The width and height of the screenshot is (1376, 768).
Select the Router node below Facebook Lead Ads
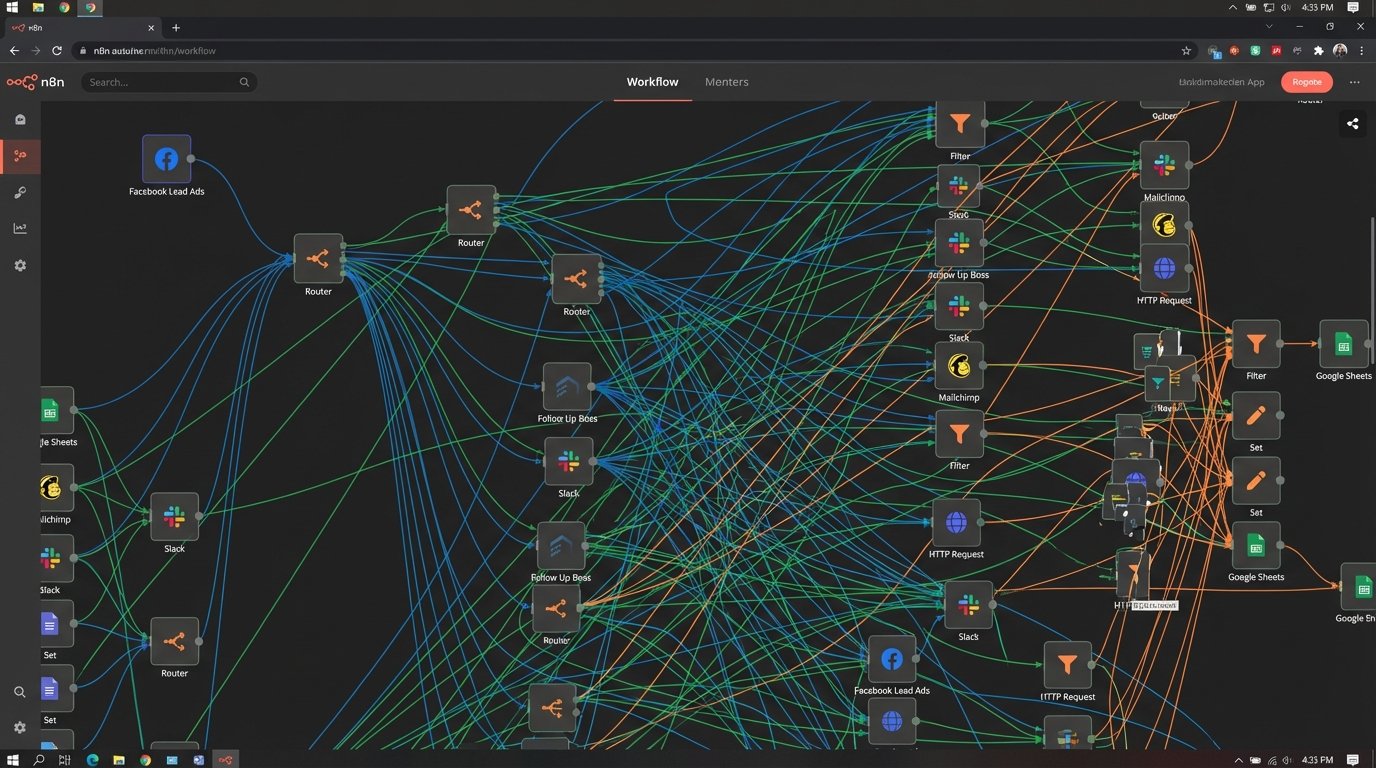(318, 259)
